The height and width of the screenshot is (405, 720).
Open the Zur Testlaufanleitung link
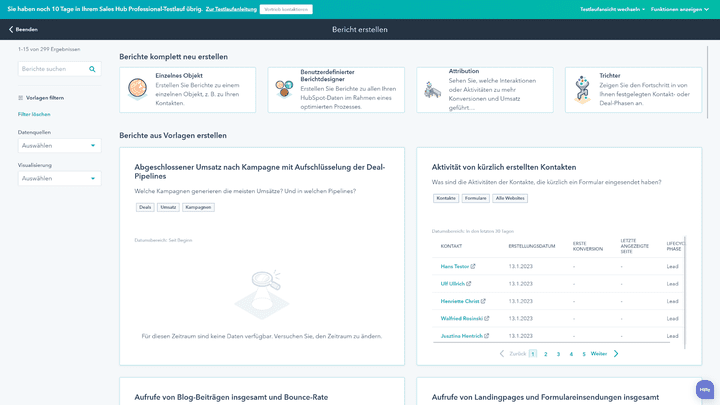[229, 8]
